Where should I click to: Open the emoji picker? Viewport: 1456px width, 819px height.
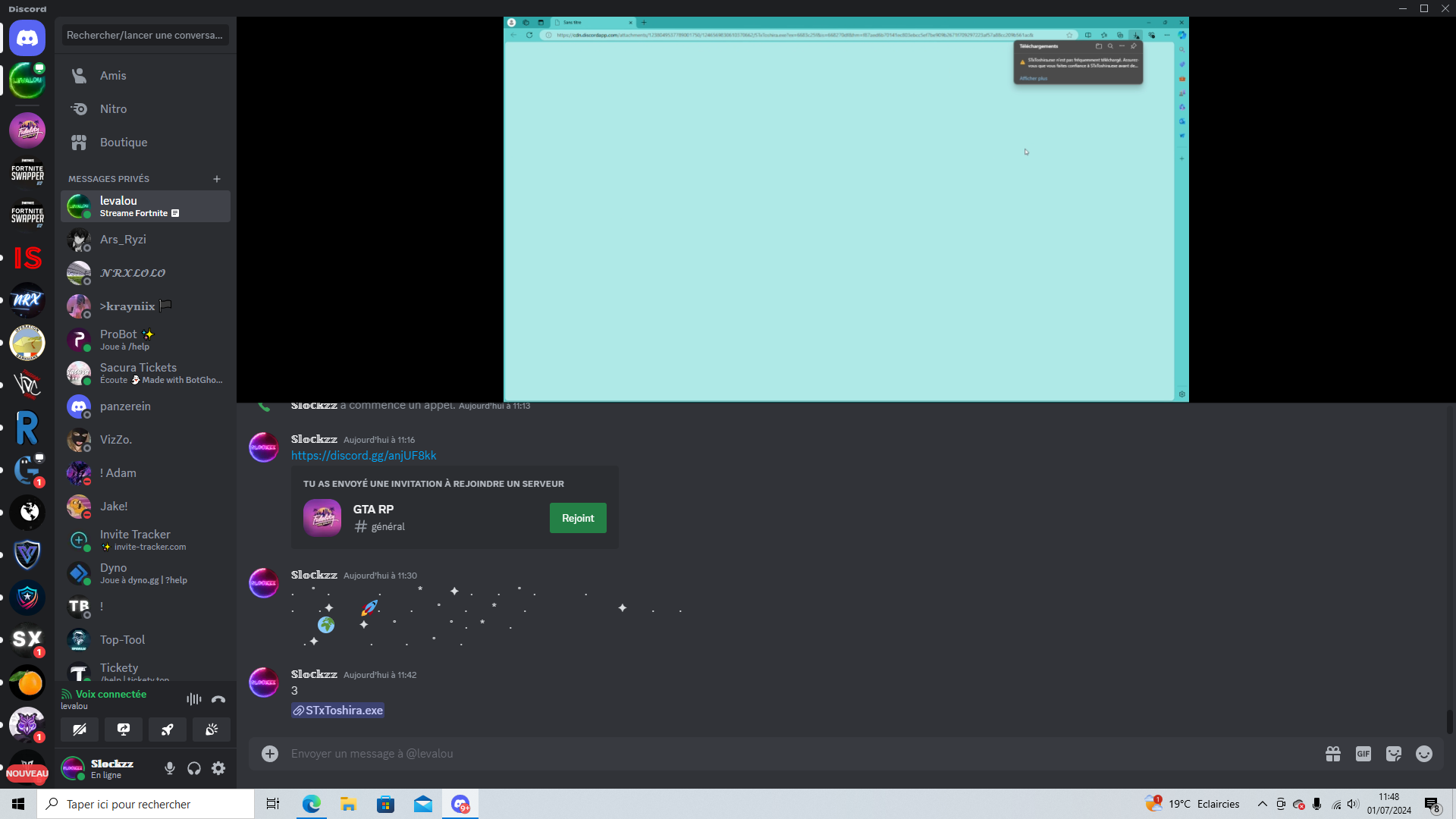coord(1424,754)
